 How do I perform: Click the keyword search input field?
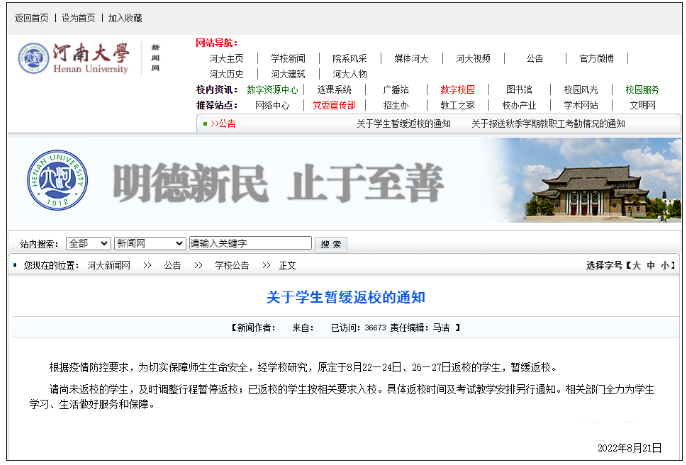pyautogui.click(x=250, y=243)
